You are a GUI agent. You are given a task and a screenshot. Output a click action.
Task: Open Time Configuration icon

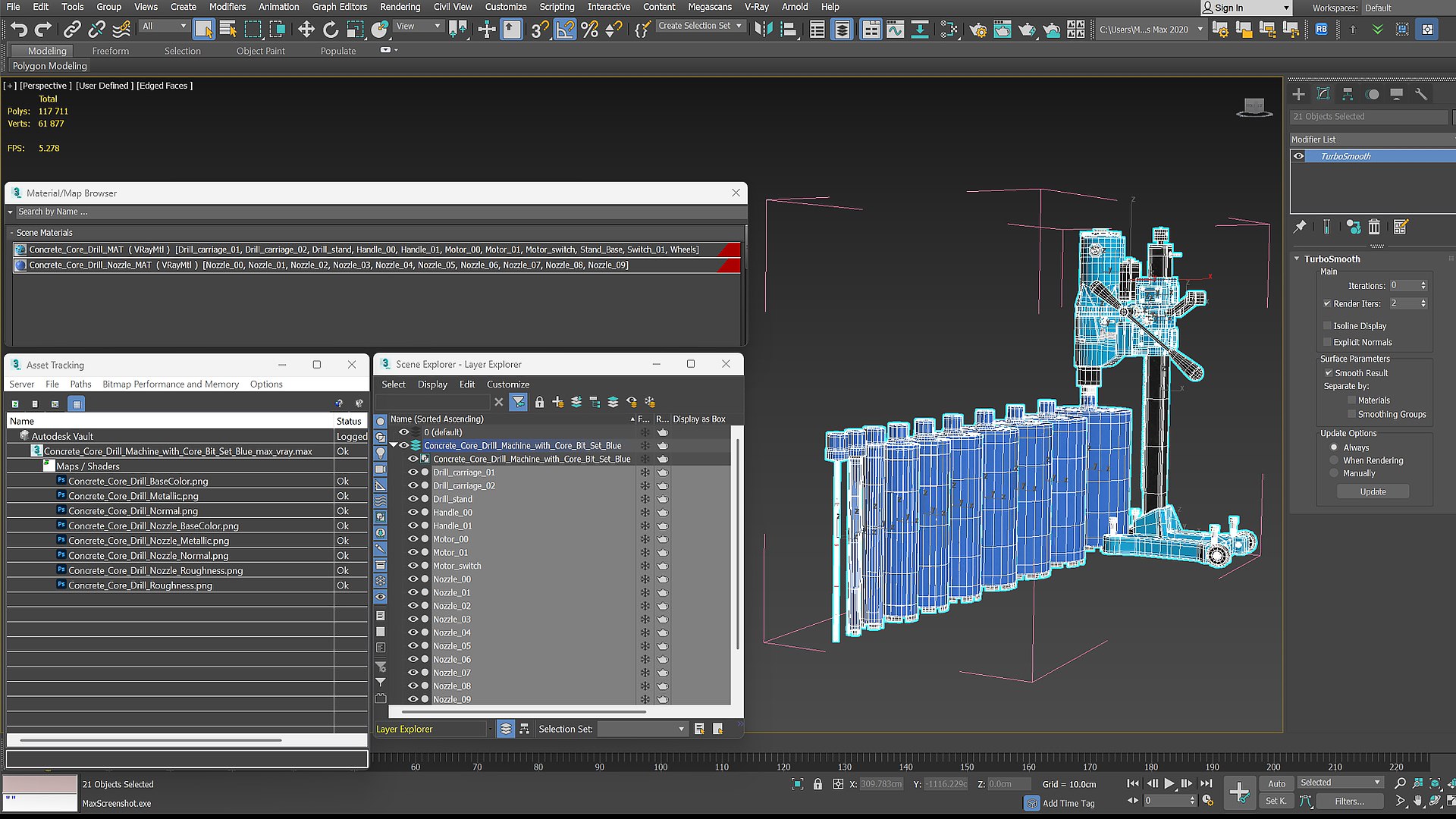1208,801
